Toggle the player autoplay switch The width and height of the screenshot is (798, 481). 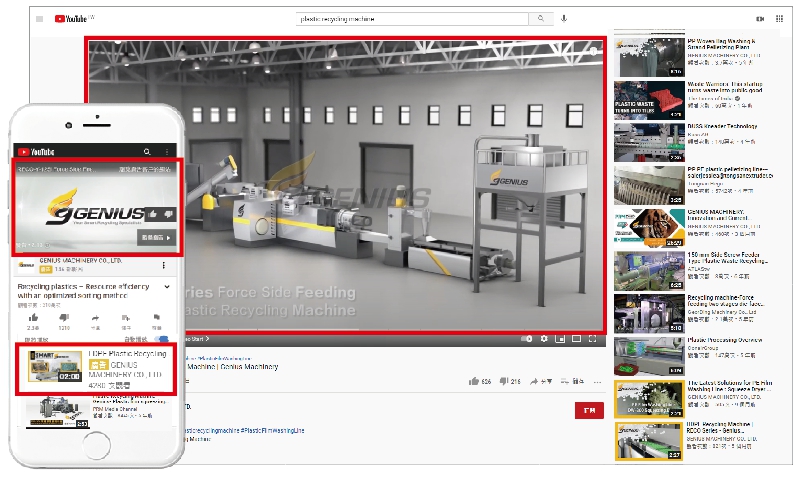(x=527, y=338)
